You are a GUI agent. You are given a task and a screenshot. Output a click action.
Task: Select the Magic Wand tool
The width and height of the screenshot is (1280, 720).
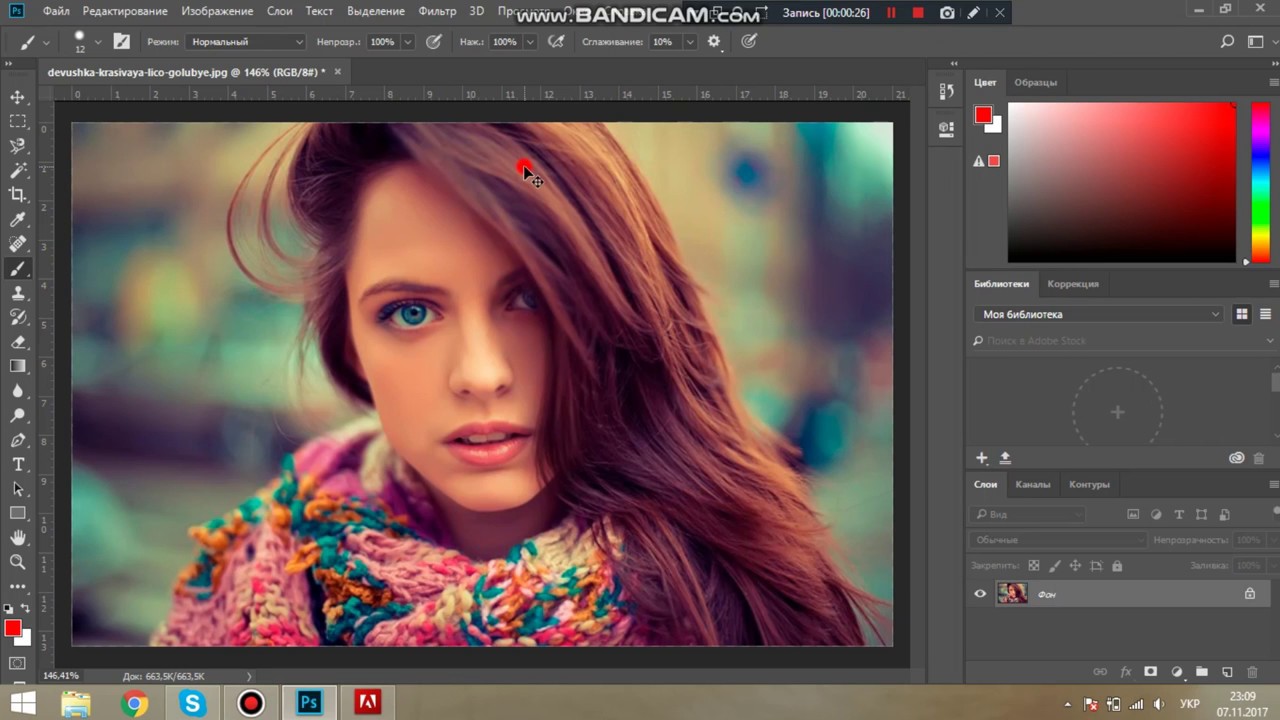18,170
